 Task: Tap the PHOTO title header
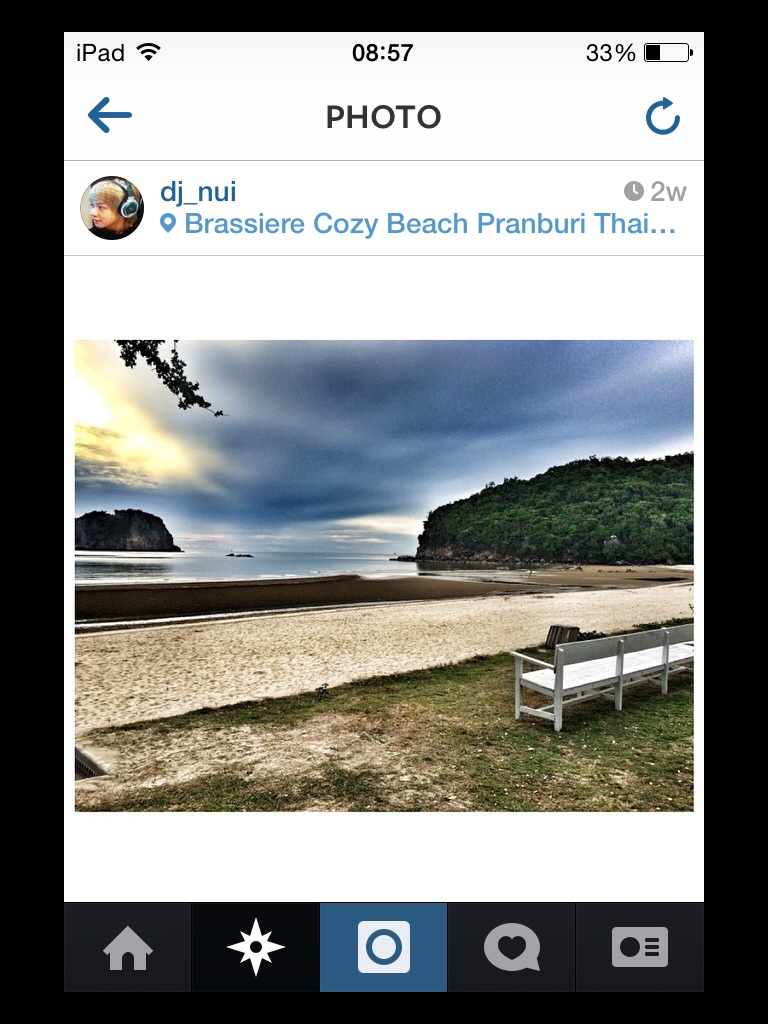[383, 118]
